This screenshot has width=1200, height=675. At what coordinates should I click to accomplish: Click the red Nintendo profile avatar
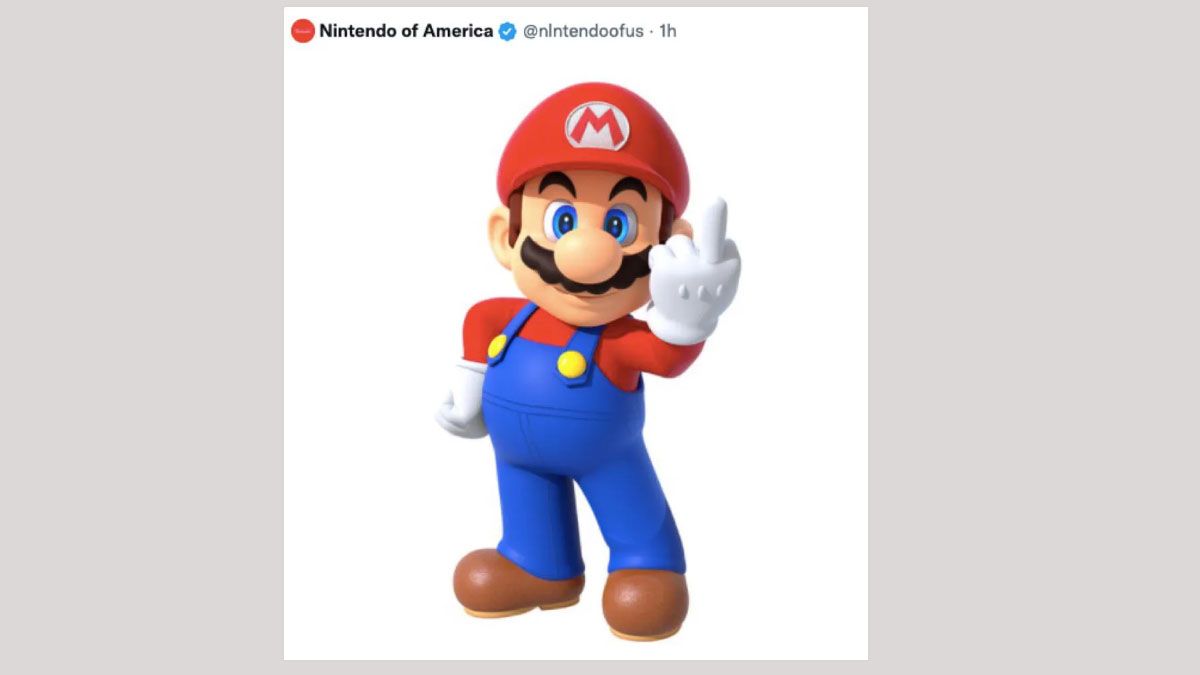click(x=303, y=31)
